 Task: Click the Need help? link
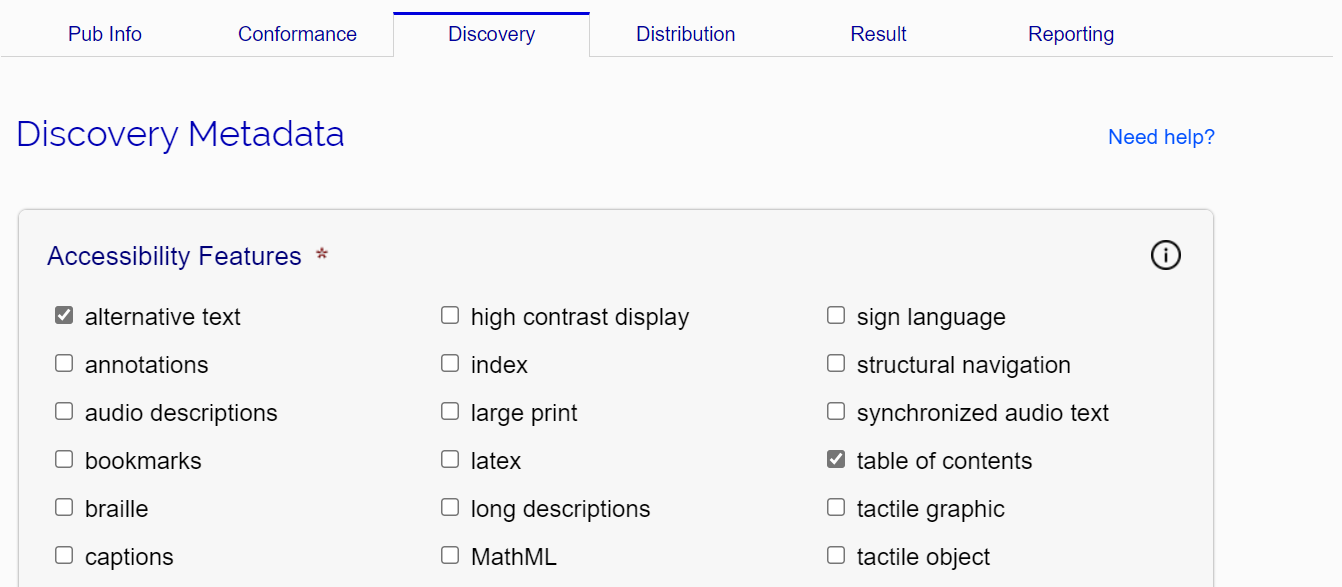click(x=1161, y=137)
